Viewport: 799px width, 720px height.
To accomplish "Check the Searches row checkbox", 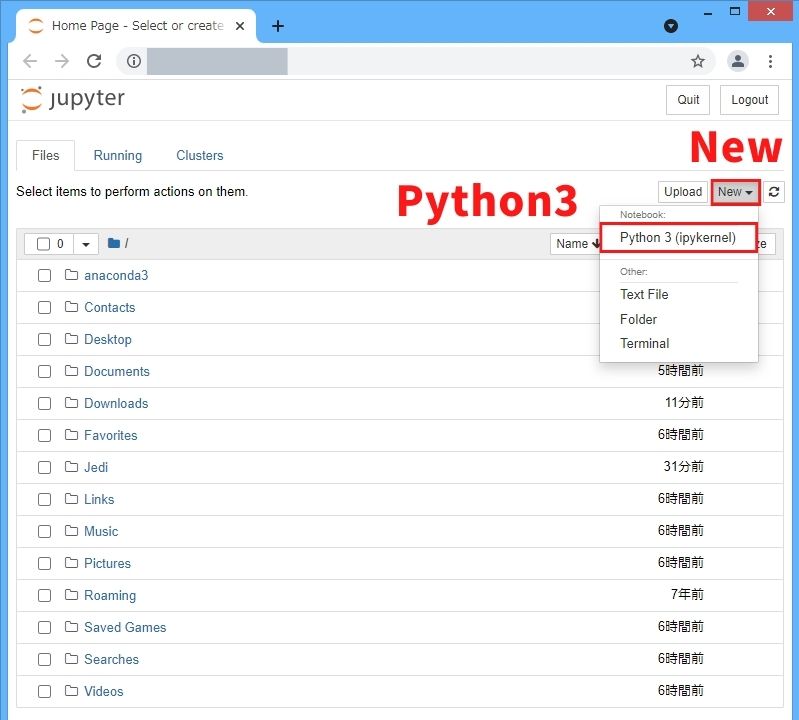I will [44, 659].
